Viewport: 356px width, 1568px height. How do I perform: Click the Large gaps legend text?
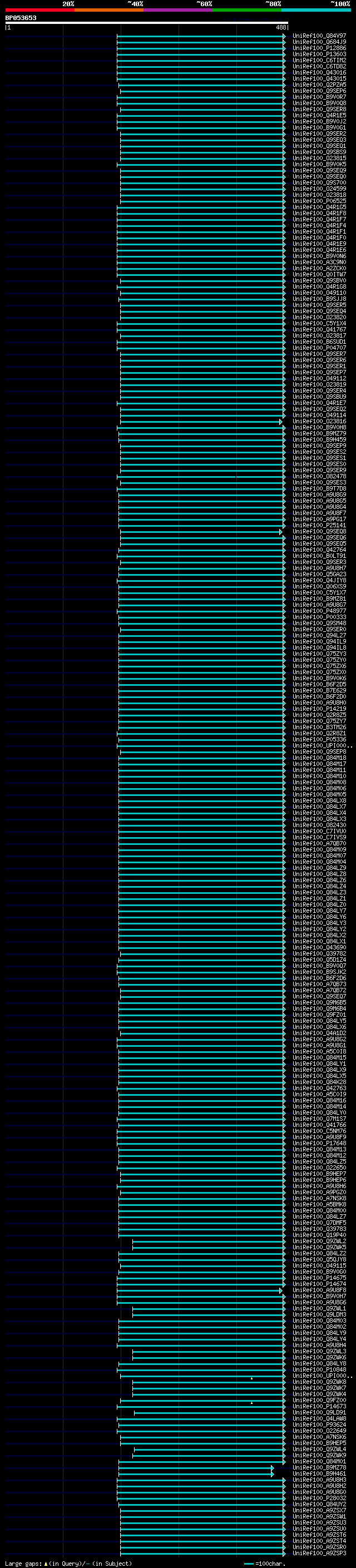point(68,1563)
